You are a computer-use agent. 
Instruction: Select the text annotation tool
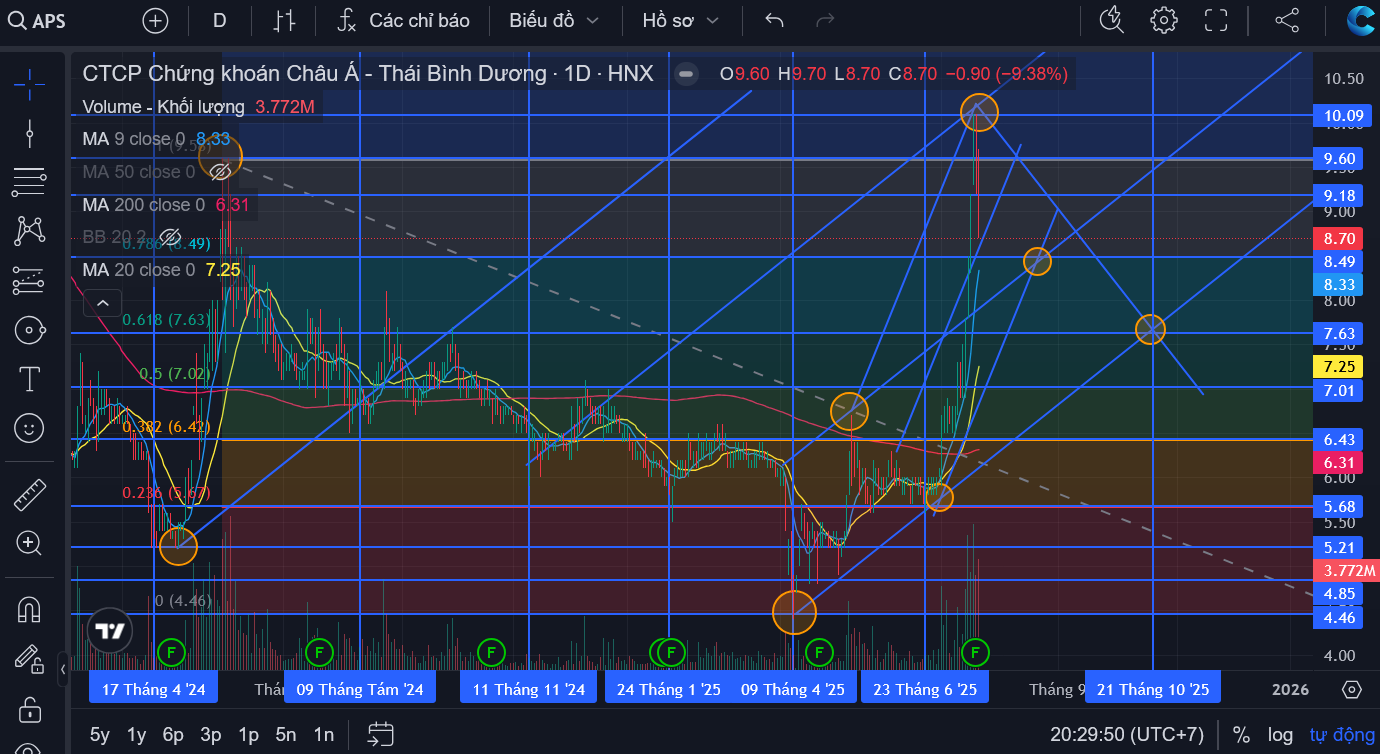(x=29, y=379)
